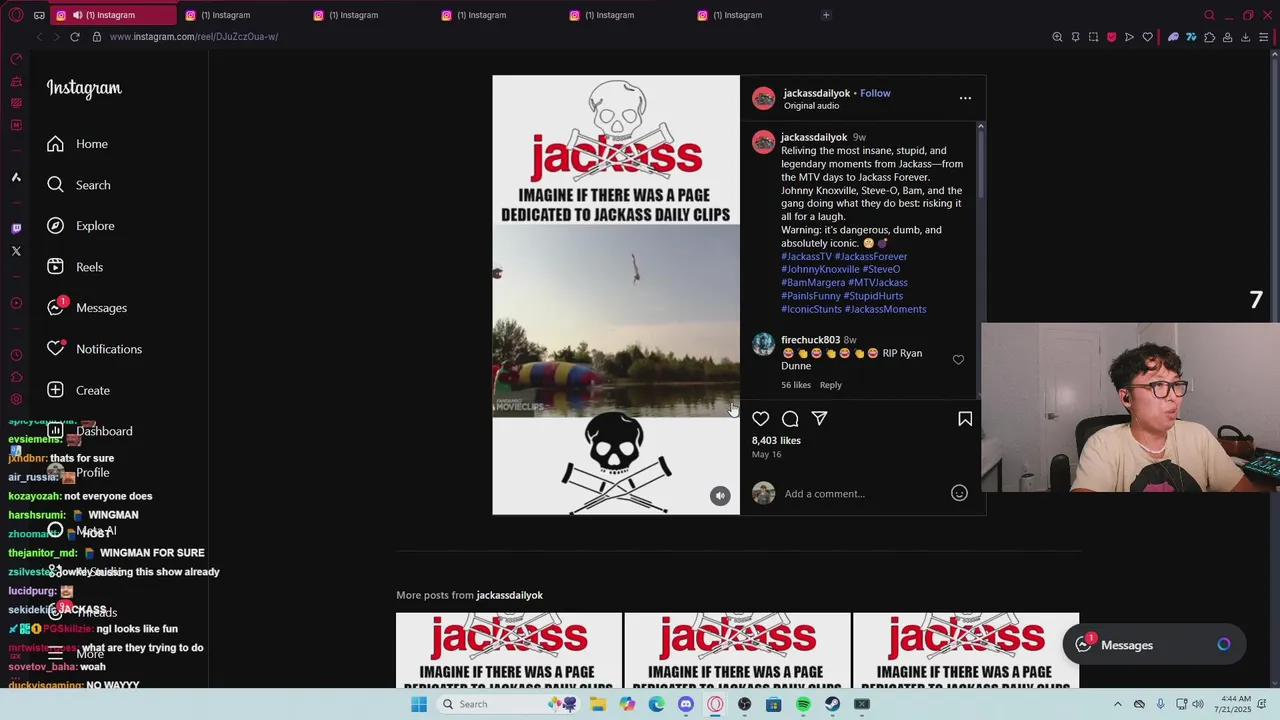Open Notifications in sidebar
Screen dimensions: 1280x720
pyautogui.click(x=94, y=349)
